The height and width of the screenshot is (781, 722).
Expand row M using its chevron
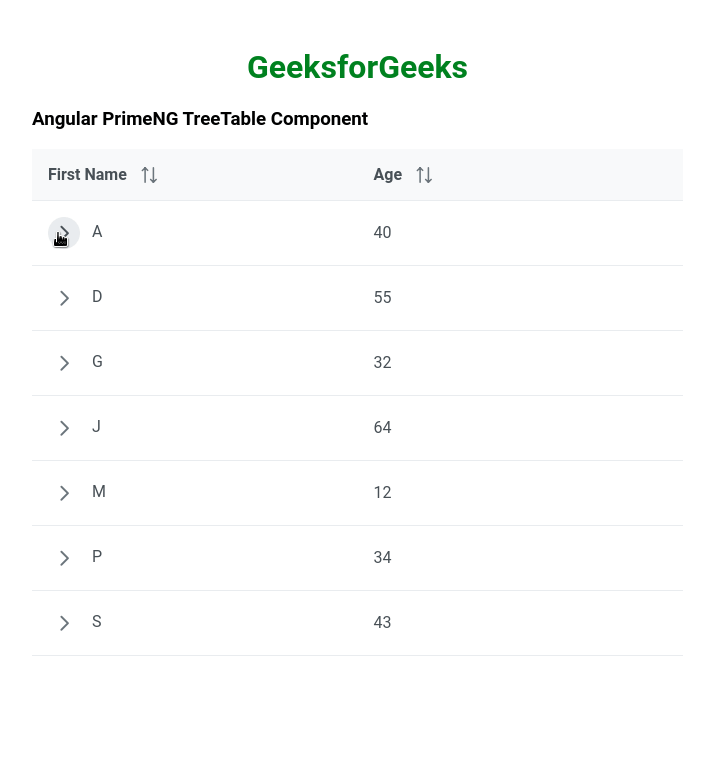pos(64,493)
